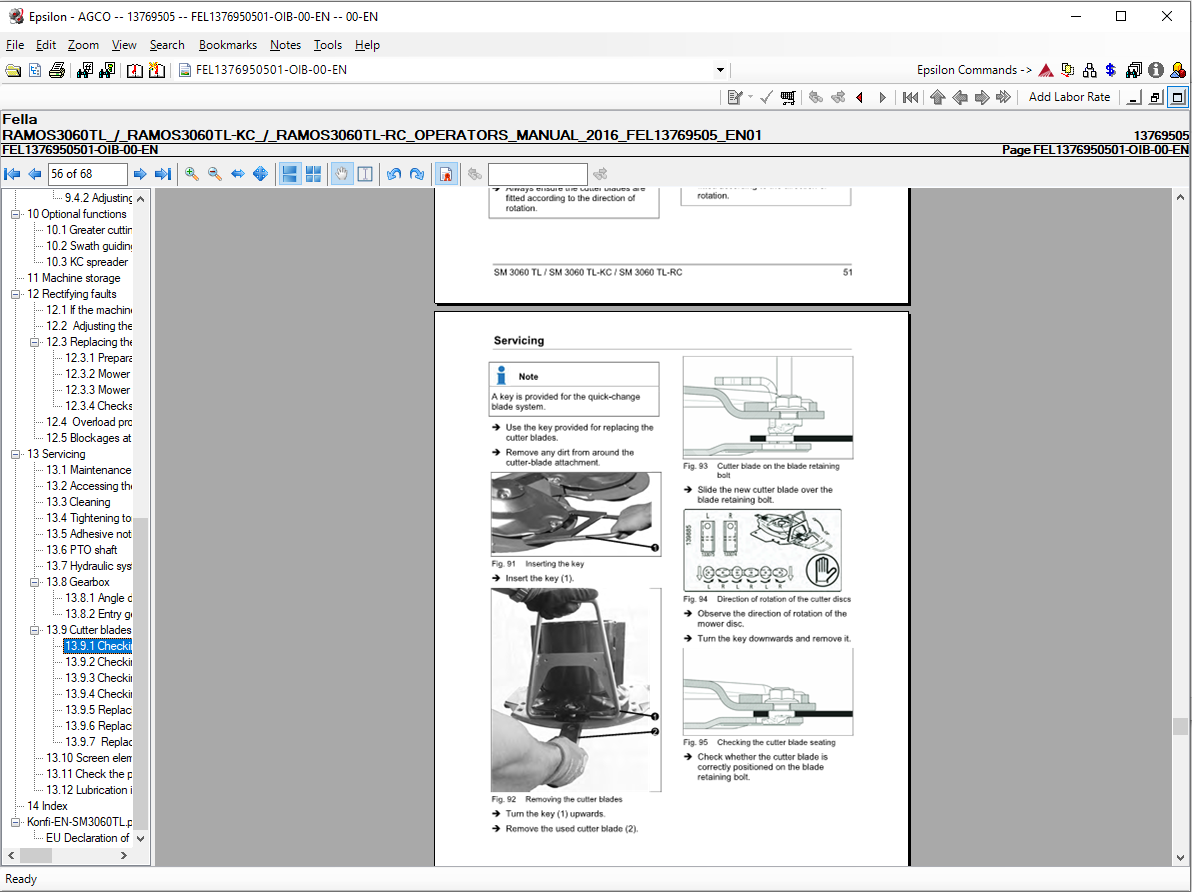Open the document selector dropdown arrow
The width and height of the screenshot is (1192, 892).
pyautogui.click(x=720, y=70)
